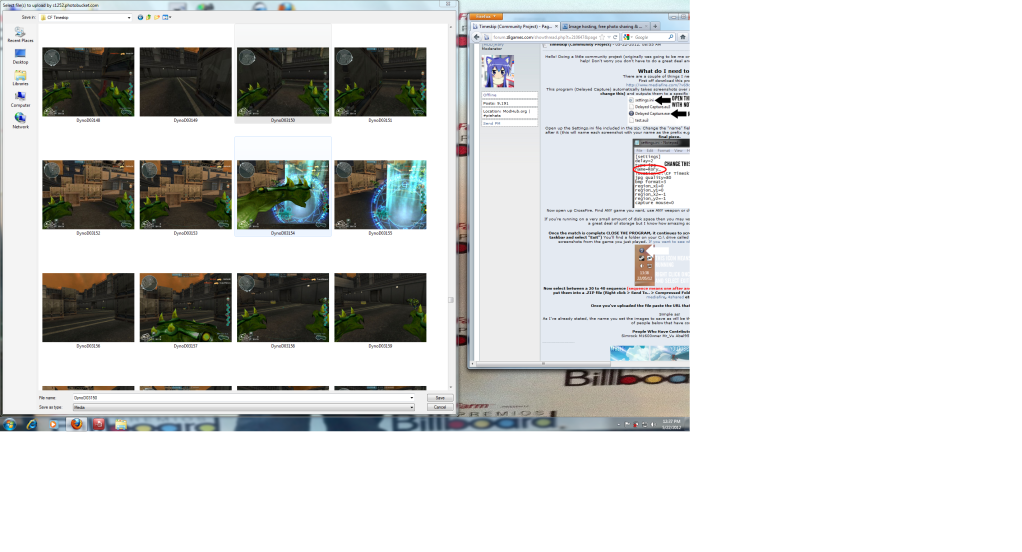Click the 'Offline' status link in forum sidebar
Image resolution: width=1022 pixels, height=552 pixels.
point(489,95)
